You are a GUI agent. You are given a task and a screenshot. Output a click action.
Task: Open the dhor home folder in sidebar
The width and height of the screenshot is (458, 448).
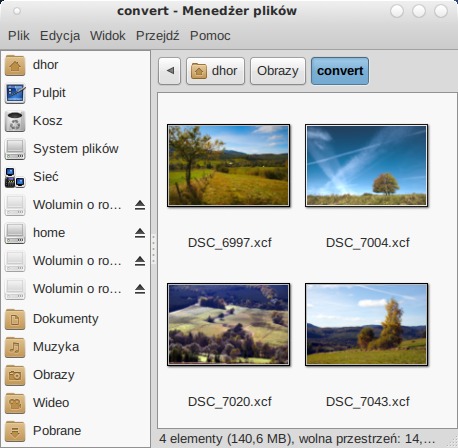click(x=75, y=65)
